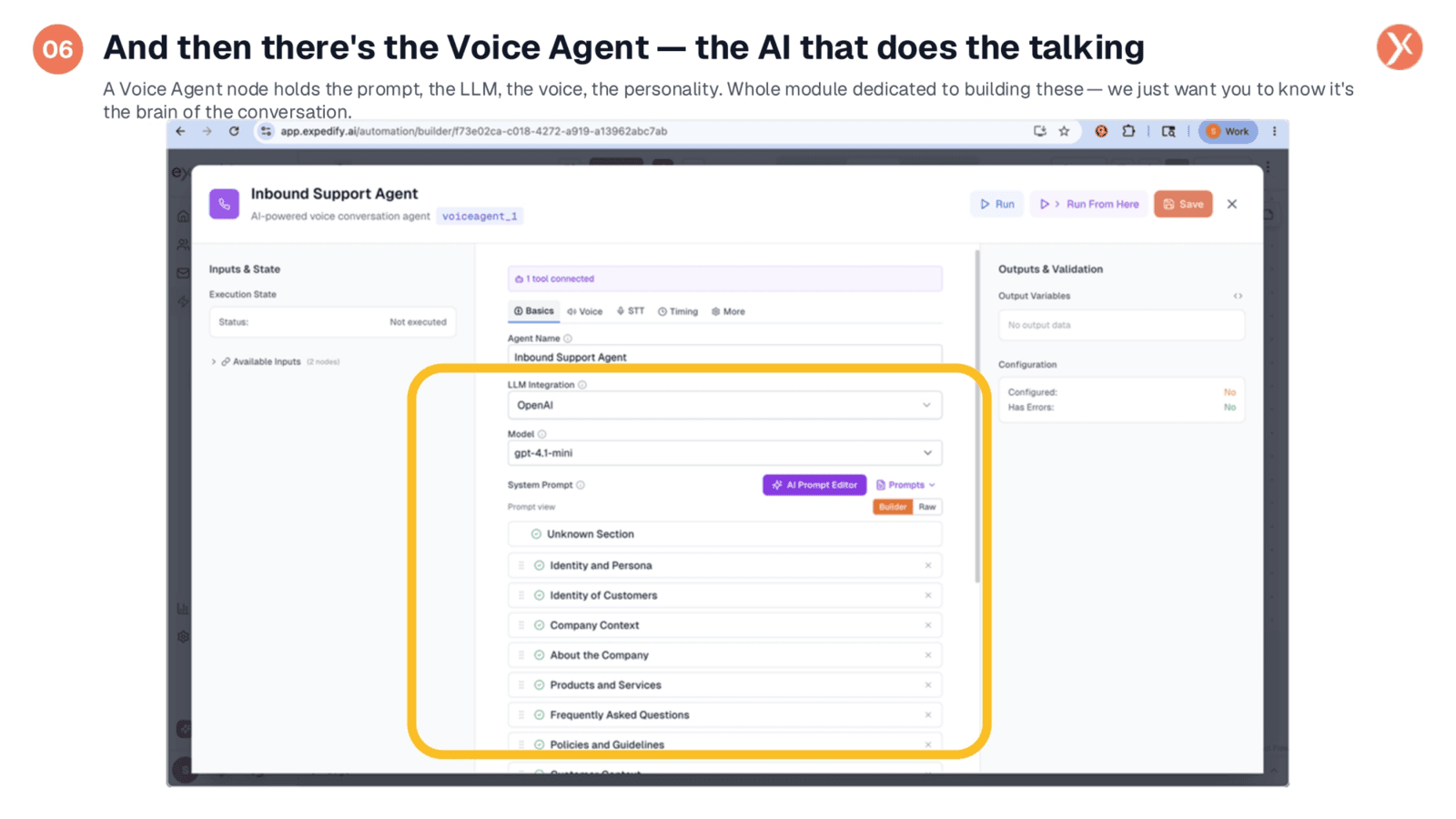This screenshot has height=819, width=1456.
Task: Show info tooltip next to LLM Integration
Action: [582, 385]
